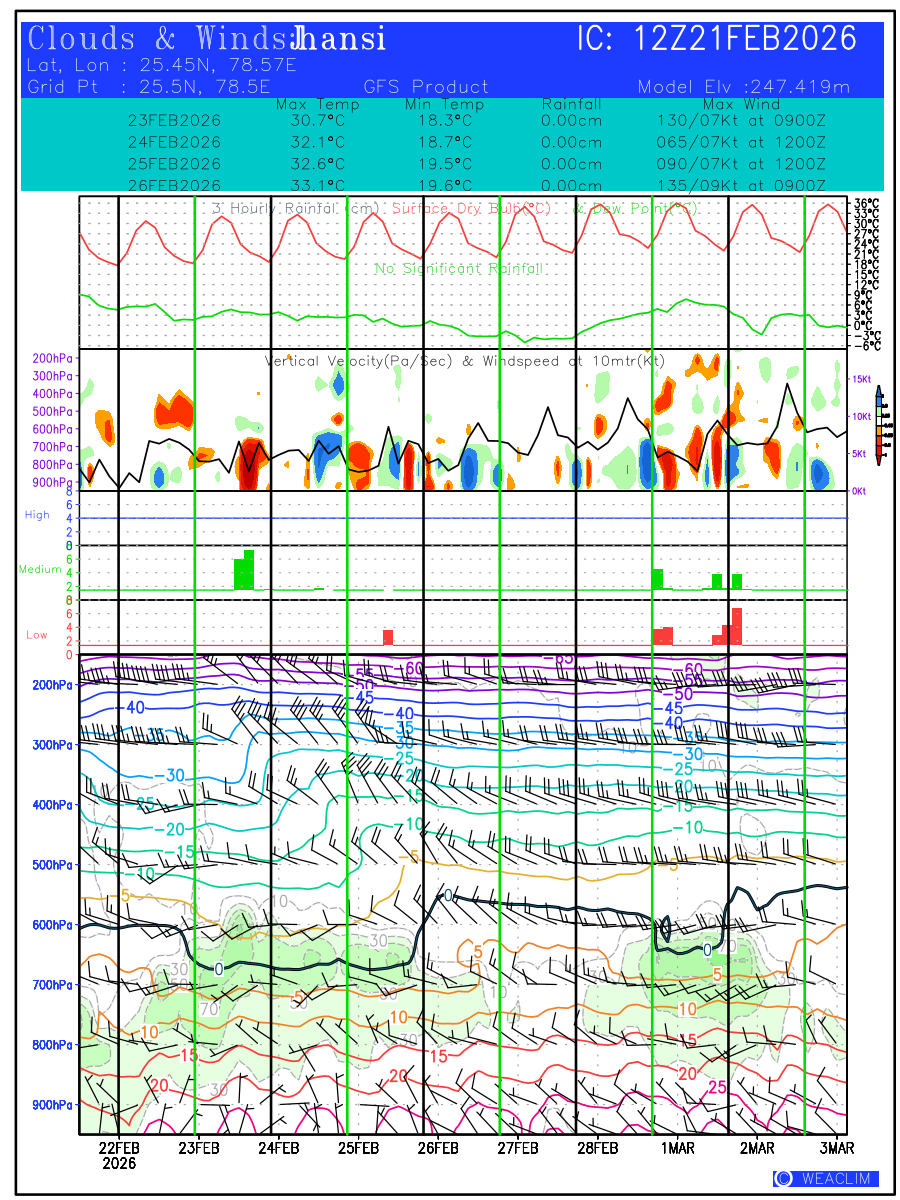This screenshot has height=1200, width=900.
Task: Click the WEACLIM logo icon
Action: pyautogui.click(x=785, y=1178)
